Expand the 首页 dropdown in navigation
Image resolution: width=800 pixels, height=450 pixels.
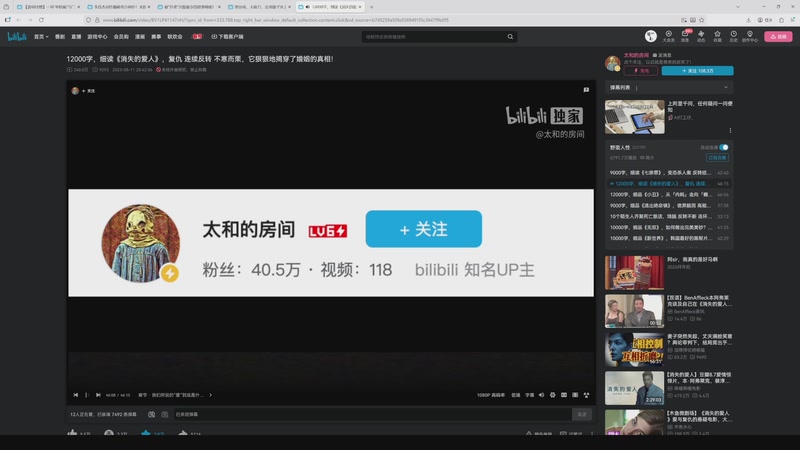[x=41, y=37]
